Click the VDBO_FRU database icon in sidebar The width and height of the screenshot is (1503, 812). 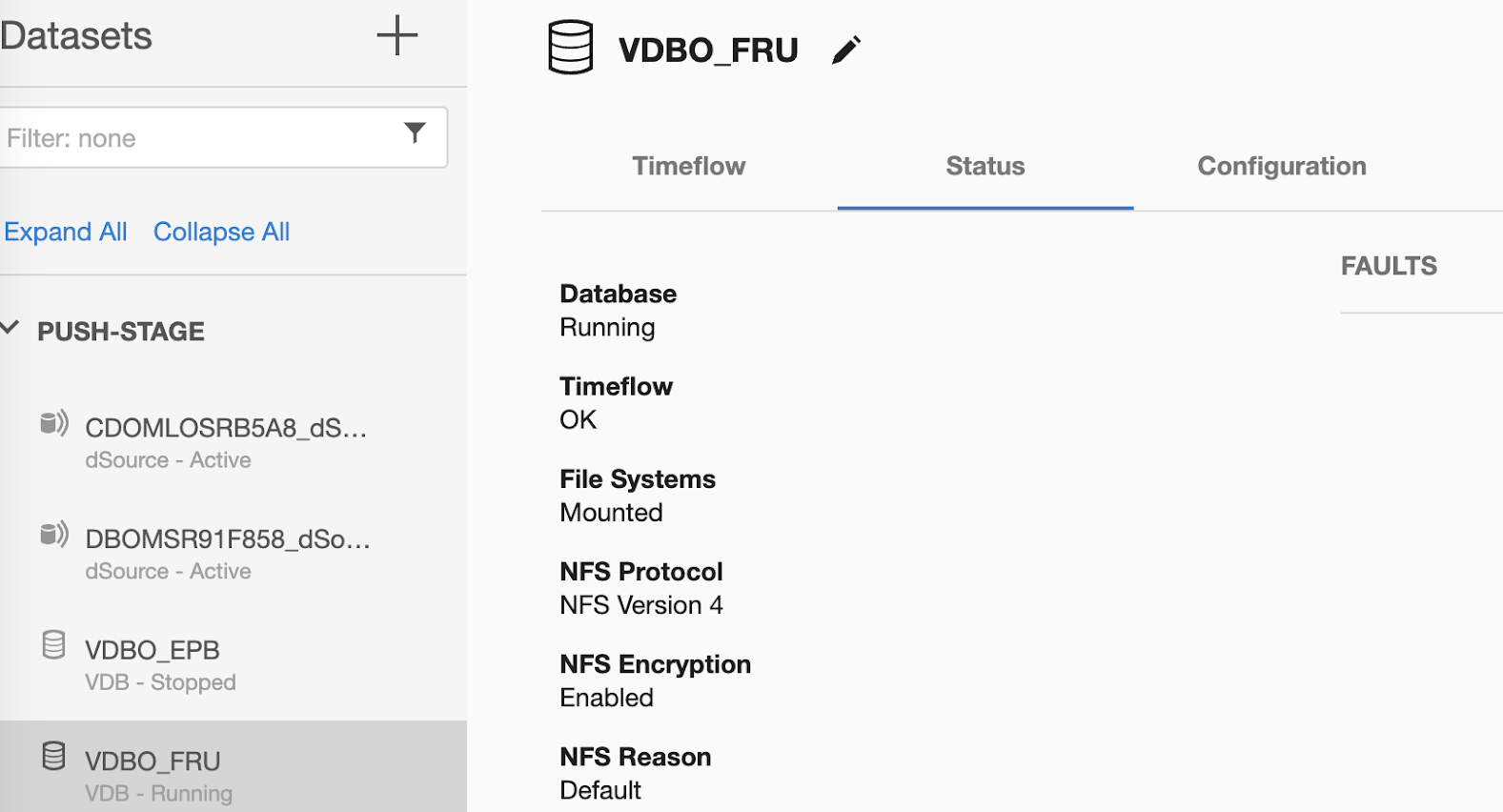[54, 757]
